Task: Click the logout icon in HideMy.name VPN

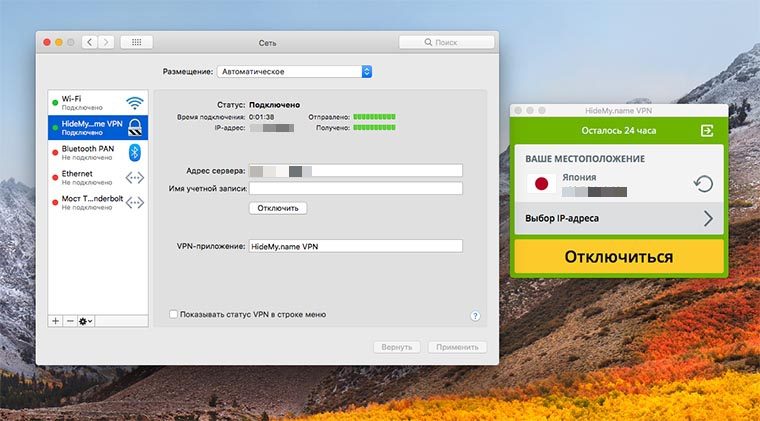Action: [707, 130]
